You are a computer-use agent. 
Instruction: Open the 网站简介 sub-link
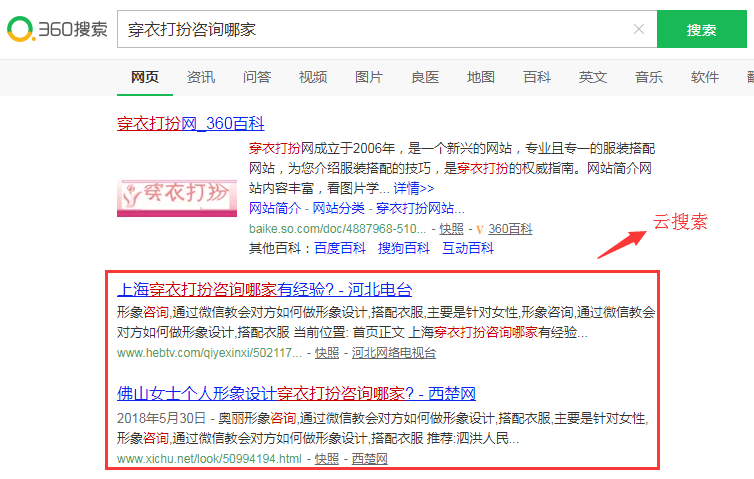[275, 208]
